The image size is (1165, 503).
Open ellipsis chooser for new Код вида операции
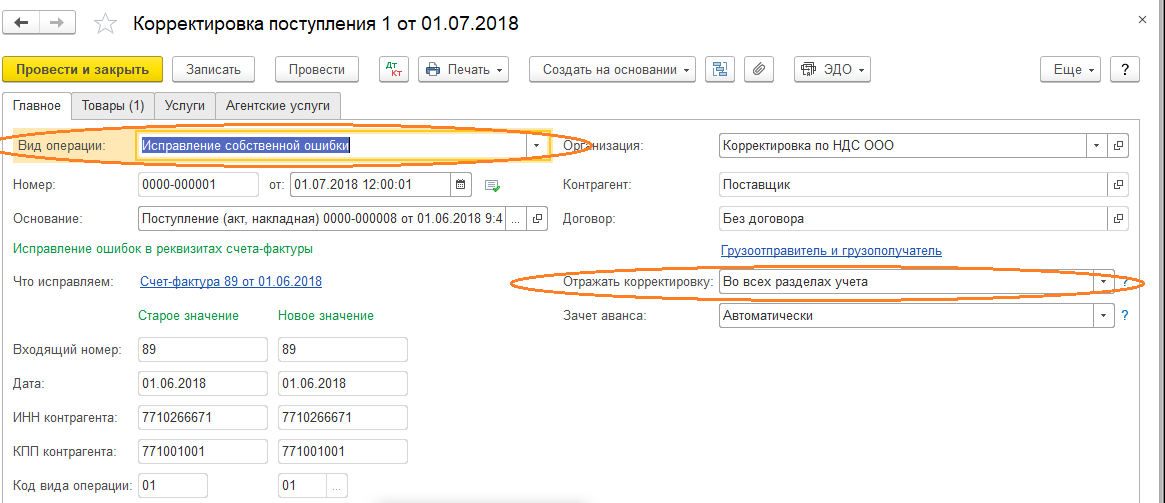(x=337, y=487)
